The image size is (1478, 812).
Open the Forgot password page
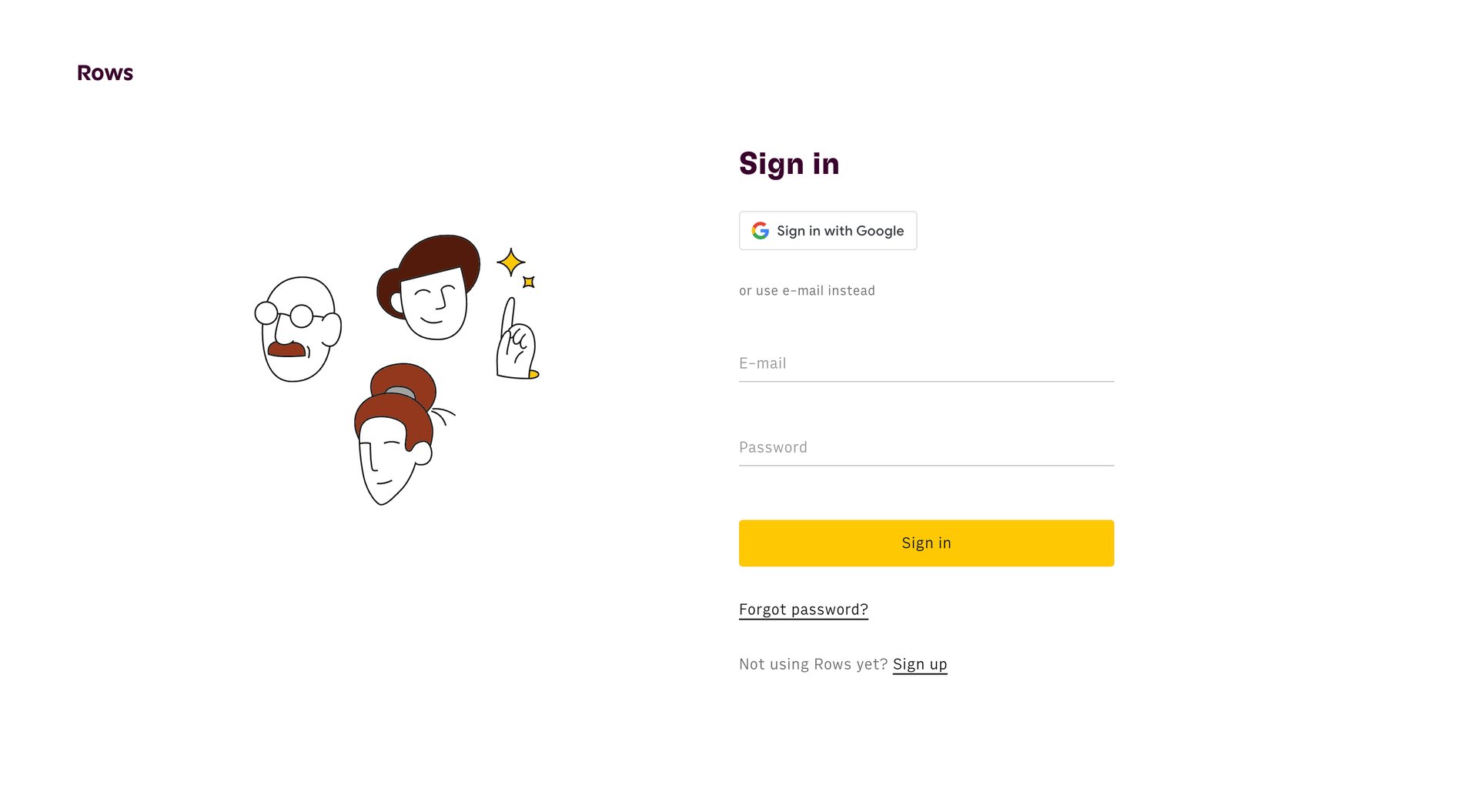tap(803, 609)
